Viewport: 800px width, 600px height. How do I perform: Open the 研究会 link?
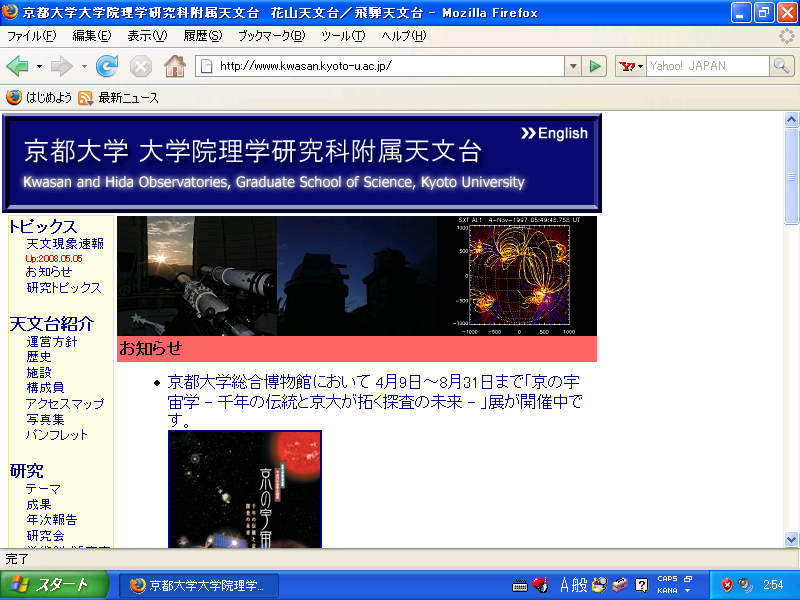coord(45,536)
